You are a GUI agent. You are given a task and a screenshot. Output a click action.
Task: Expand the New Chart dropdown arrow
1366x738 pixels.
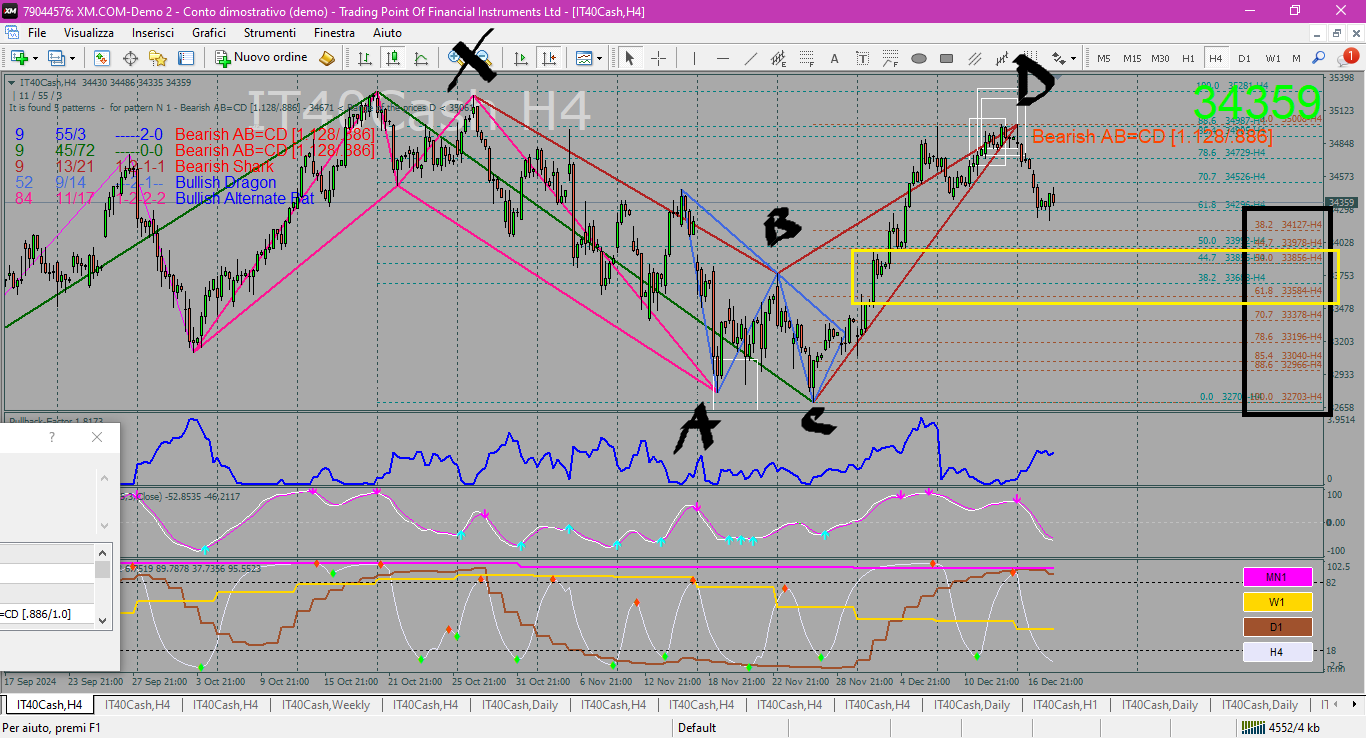[35, 58]
